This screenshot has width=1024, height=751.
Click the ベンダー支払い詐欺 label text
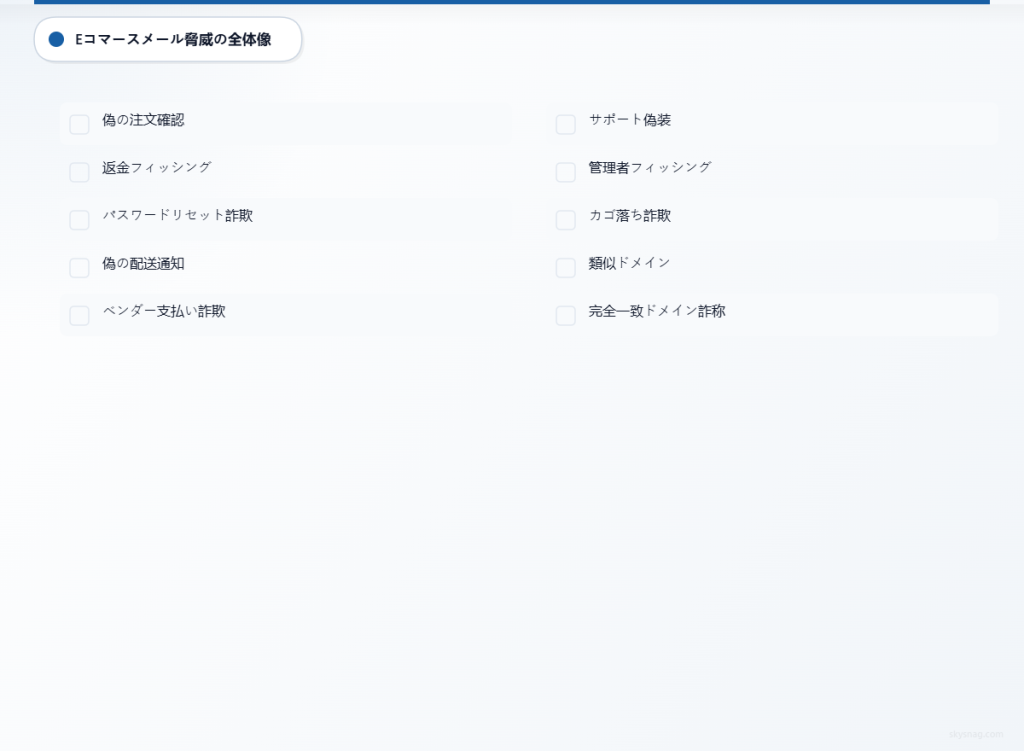click(164, 311)
